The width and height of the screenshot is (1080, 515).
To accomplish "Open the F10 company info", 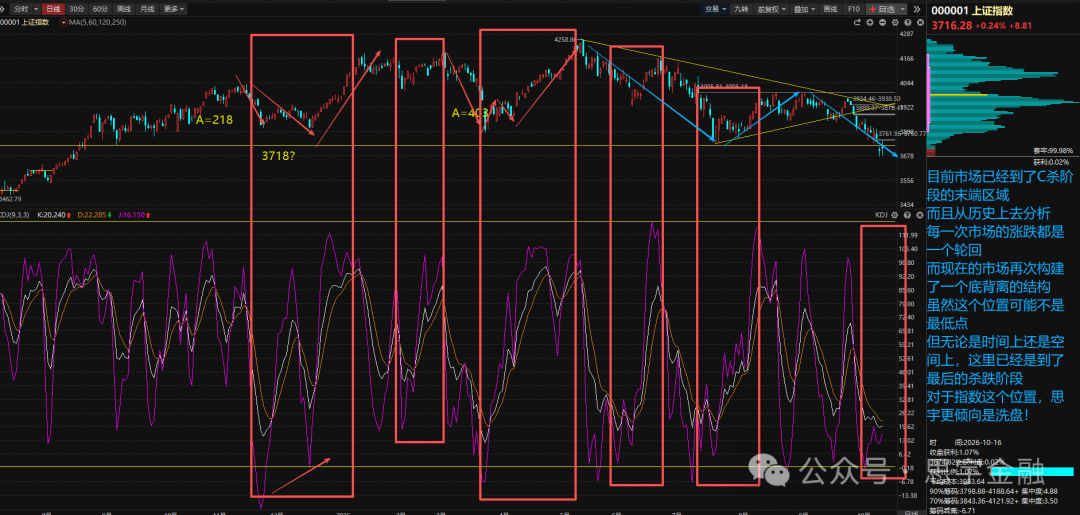I will (854, 9).
